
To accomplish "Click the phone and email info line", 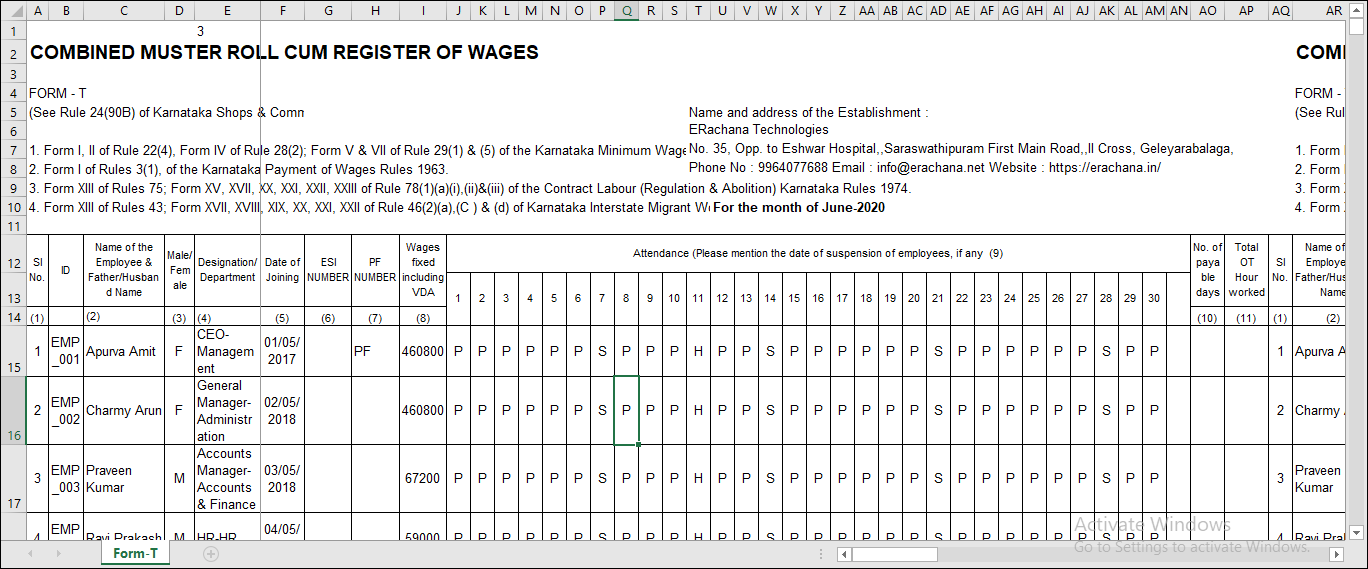I will point(925,168).
